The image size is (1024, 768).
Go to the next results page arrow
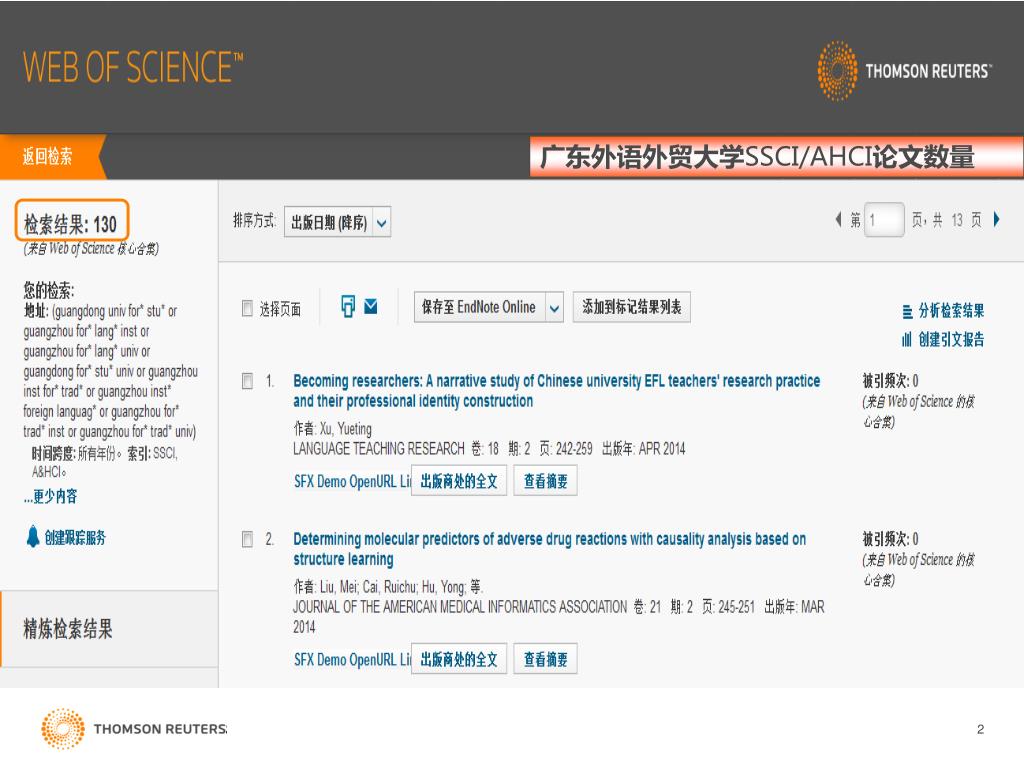pyautogui.click(x=997, y=219)
